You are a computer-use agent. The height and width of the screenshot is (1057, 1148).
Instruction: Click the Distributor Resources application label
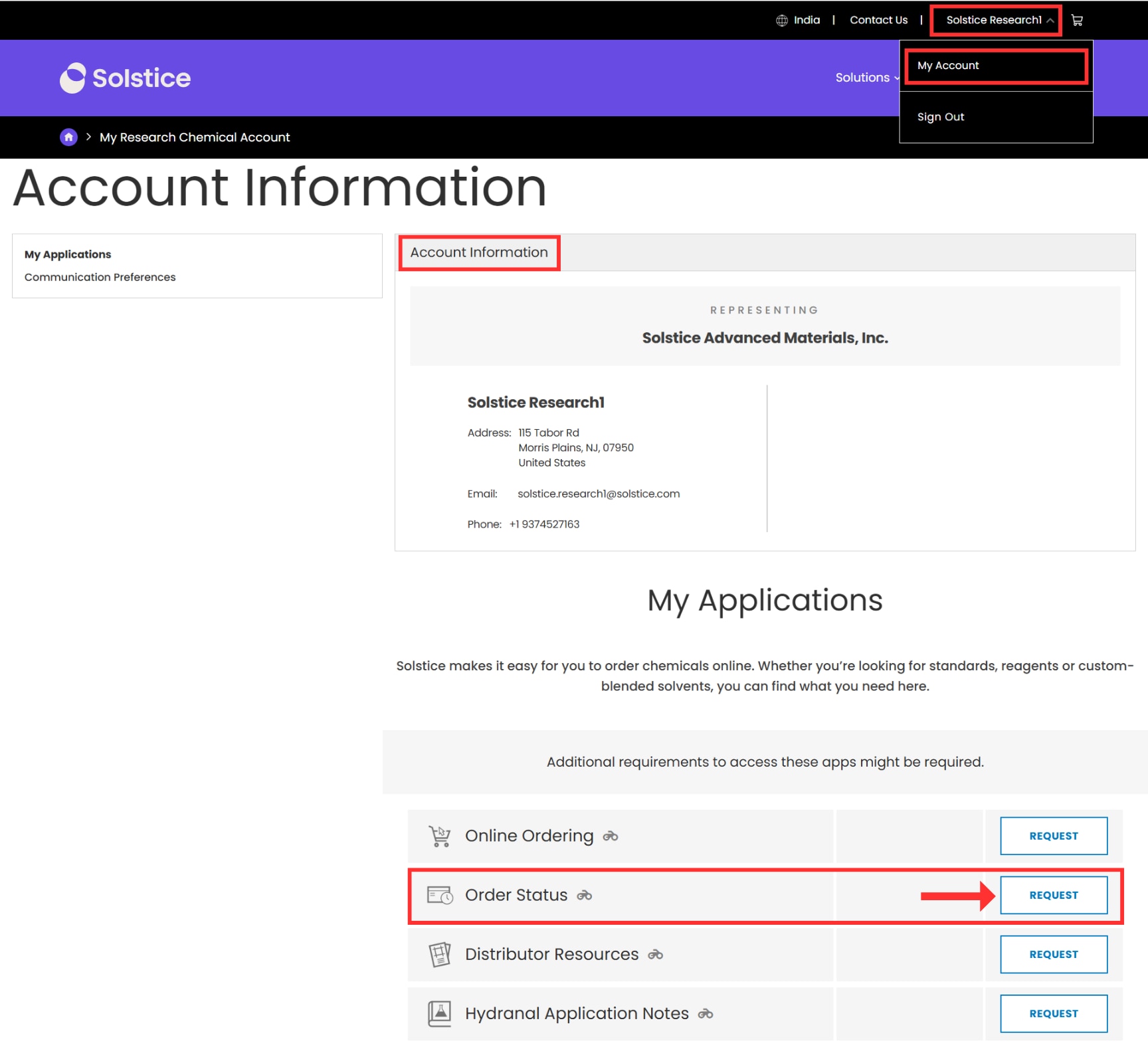[551, 954]
